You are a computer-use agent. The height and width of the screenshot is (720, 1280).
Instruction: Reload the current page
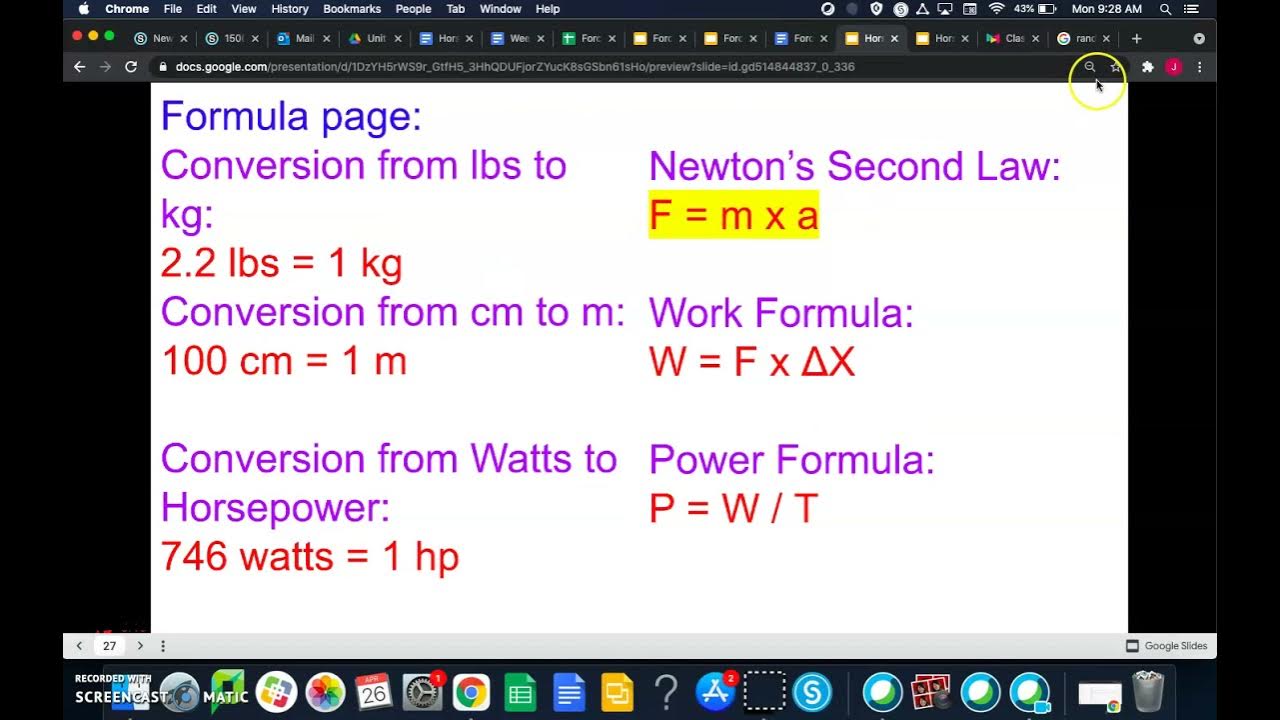[x=131, y=67]
